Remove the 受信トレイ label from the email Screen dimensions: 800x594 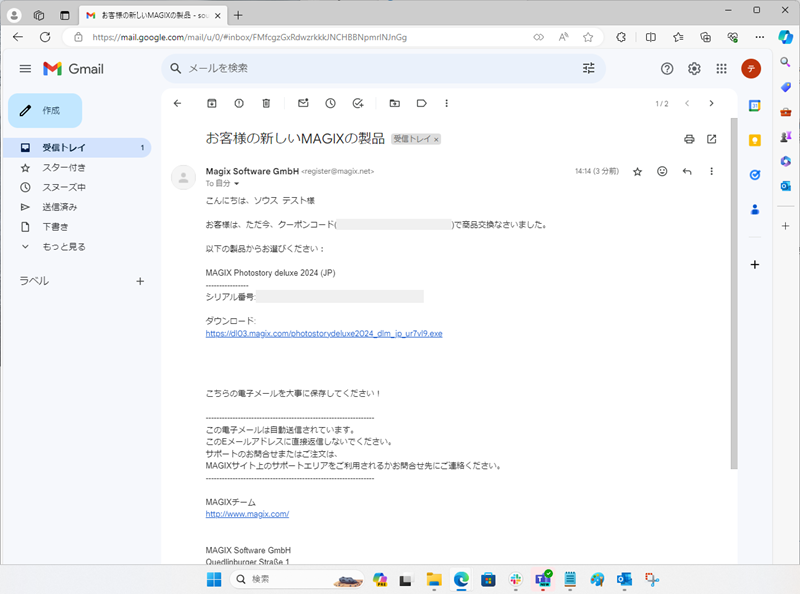[x=436, y=139]
